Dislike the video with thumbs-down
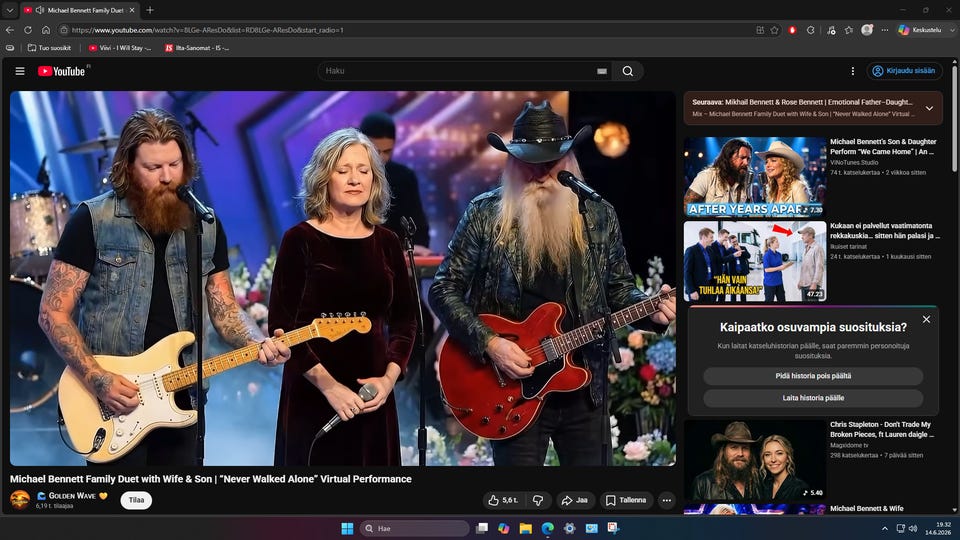 [x=538, y=500]
